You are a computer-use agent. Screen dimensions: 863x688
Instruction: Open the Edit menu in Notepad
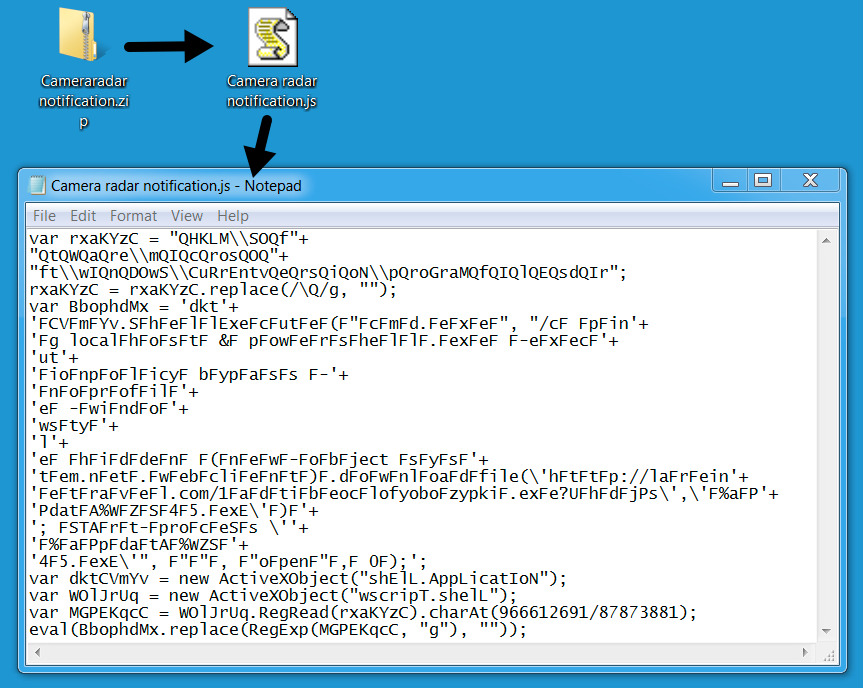[x=83, y=216]
